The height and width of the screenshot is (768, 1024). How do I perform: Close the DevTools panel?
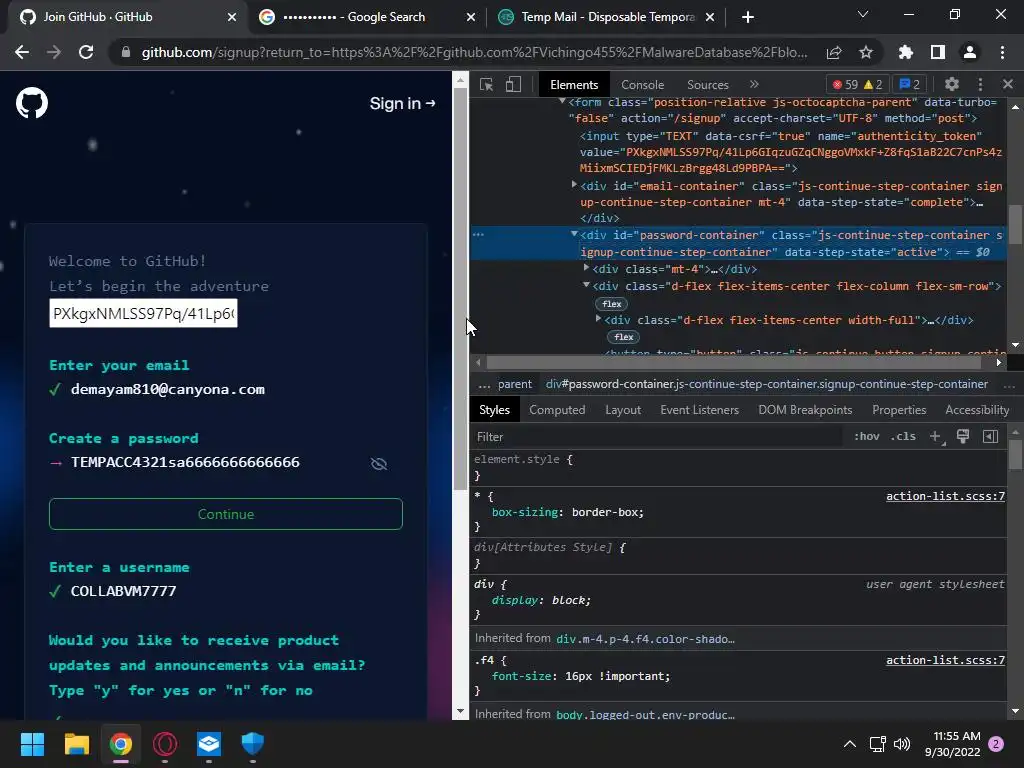click(1008, 84)
